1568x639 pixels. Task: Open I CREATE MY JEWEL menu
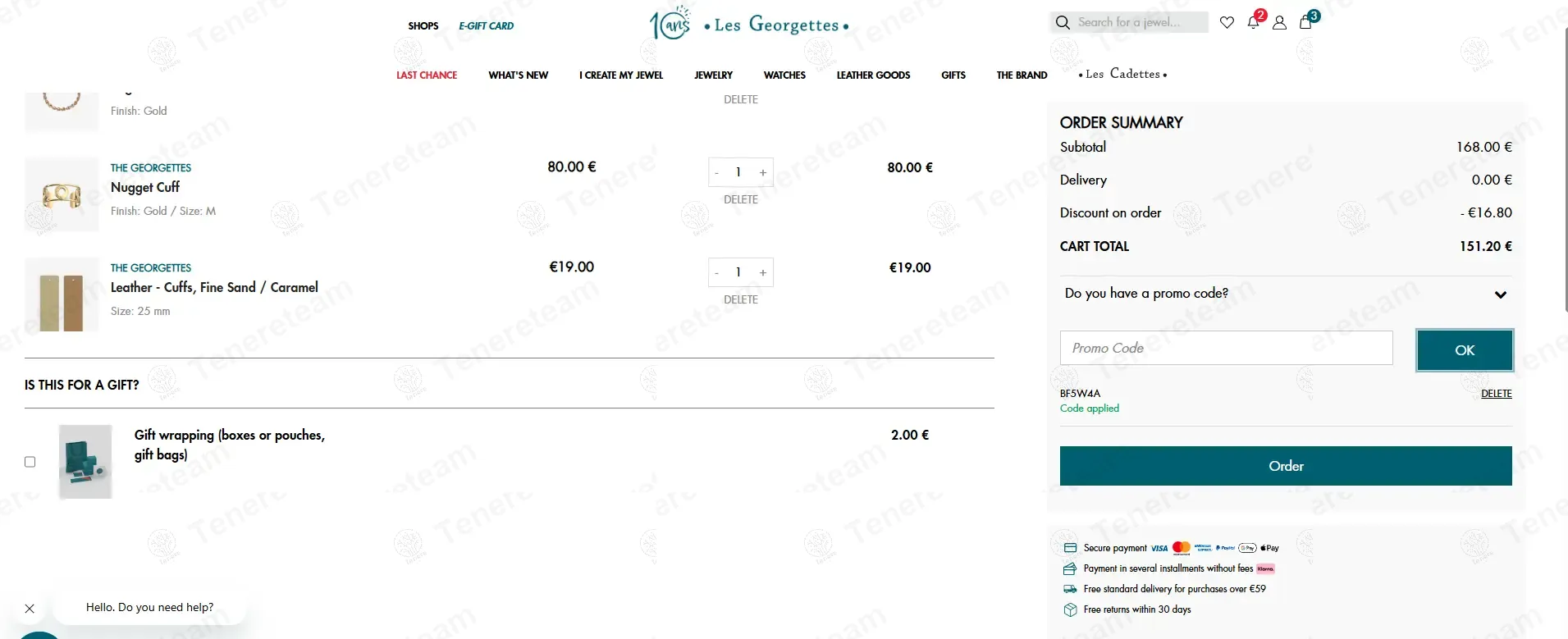[x=621, y=75]
